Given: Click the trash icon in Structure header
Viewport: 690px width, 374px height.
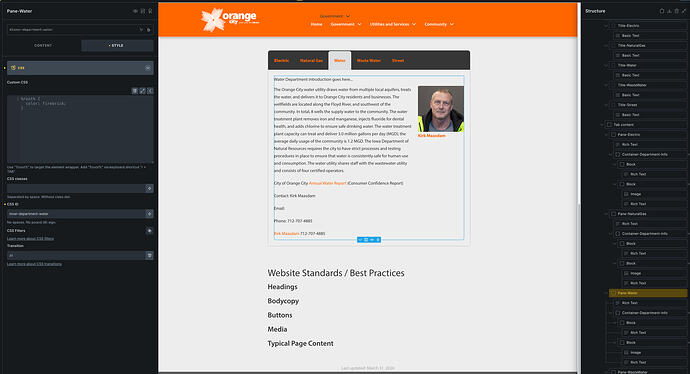Looking at the screenshot, I should (x=676, y=11).
